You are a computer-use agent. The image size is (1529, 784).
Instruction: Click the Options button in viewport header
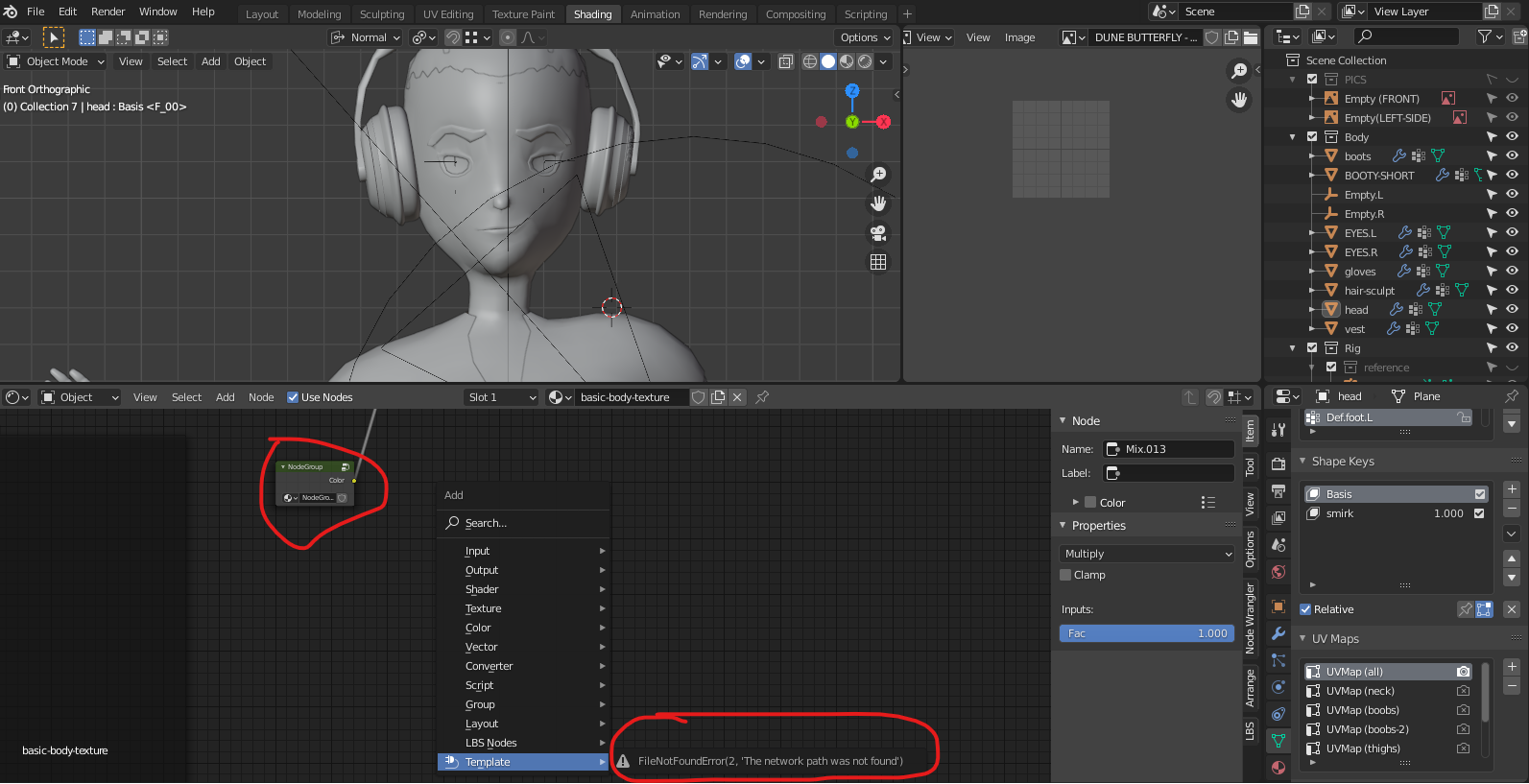click(x=864, y=37)
